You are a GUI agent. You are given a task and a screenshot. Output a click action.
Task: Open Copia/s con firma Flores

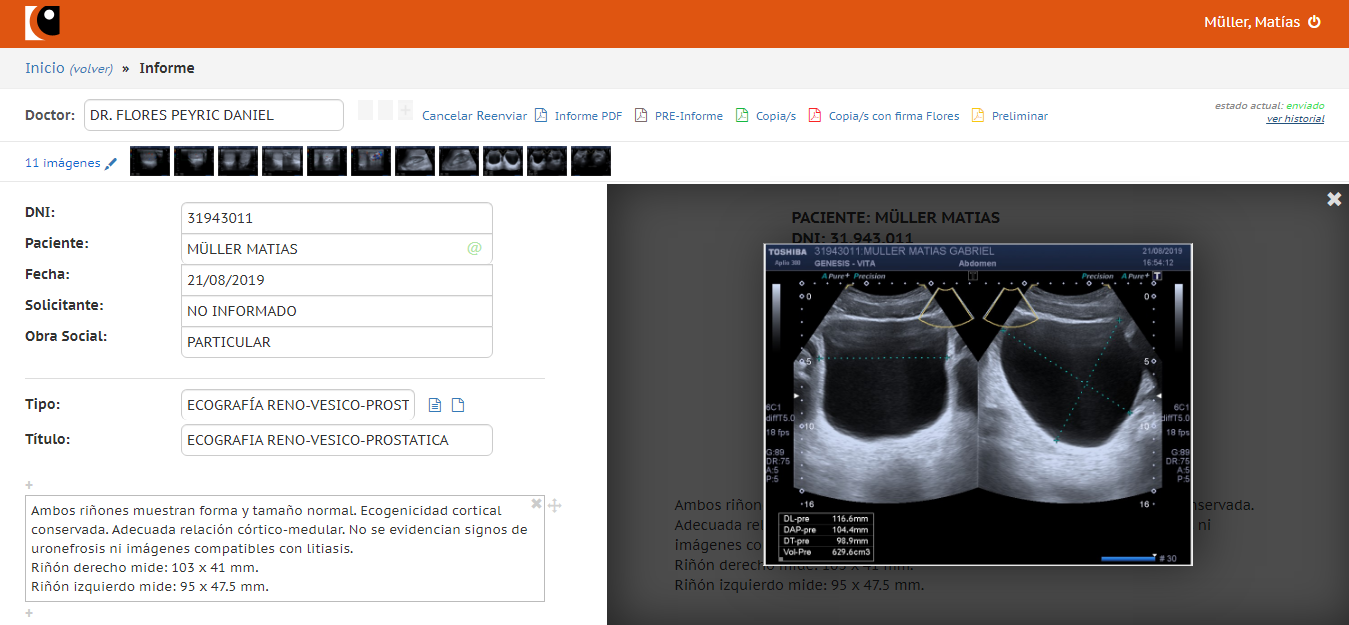coord(893,116)
